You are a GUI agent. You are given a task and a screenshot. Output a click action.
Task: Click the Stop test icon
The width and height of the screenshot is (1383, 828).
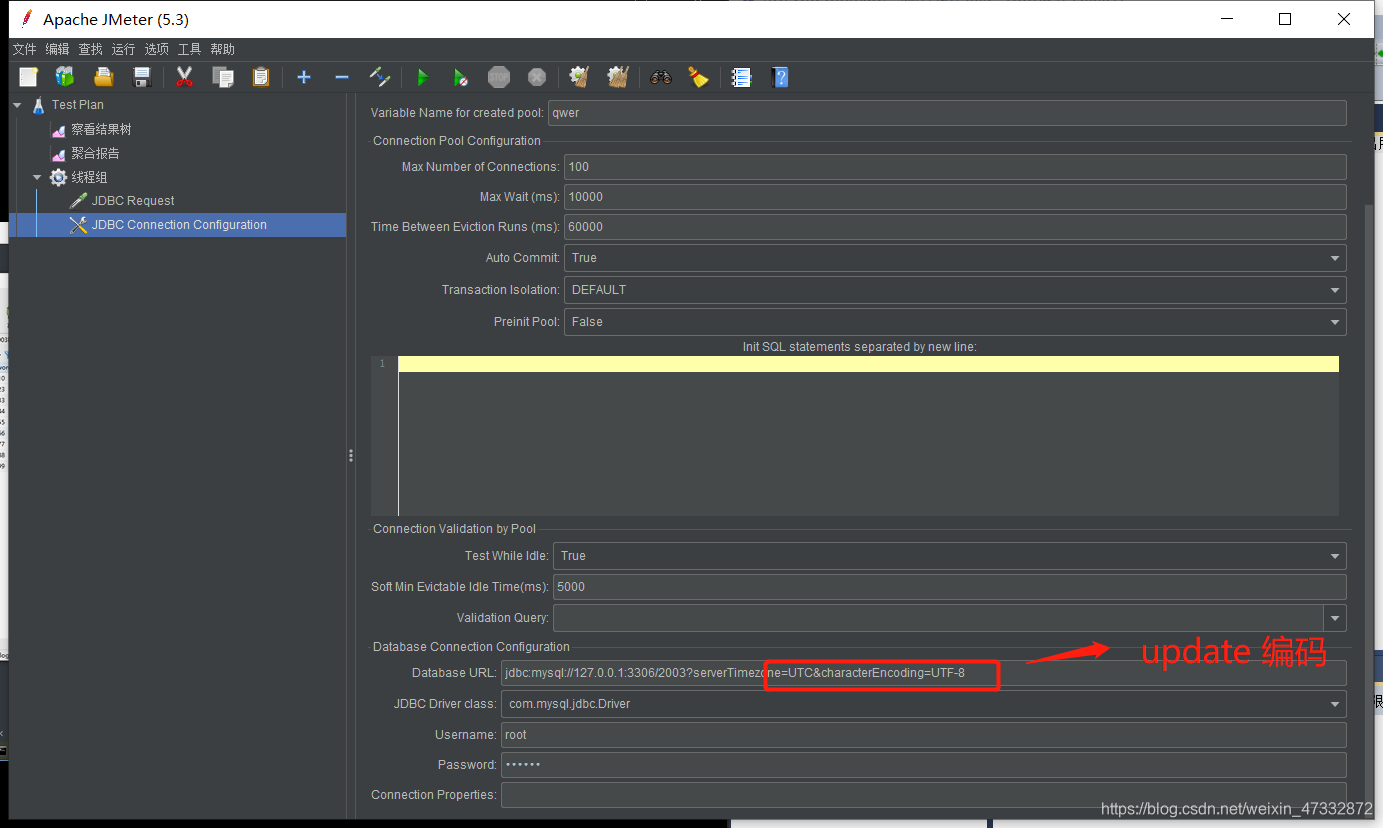(x=499, y=77)
